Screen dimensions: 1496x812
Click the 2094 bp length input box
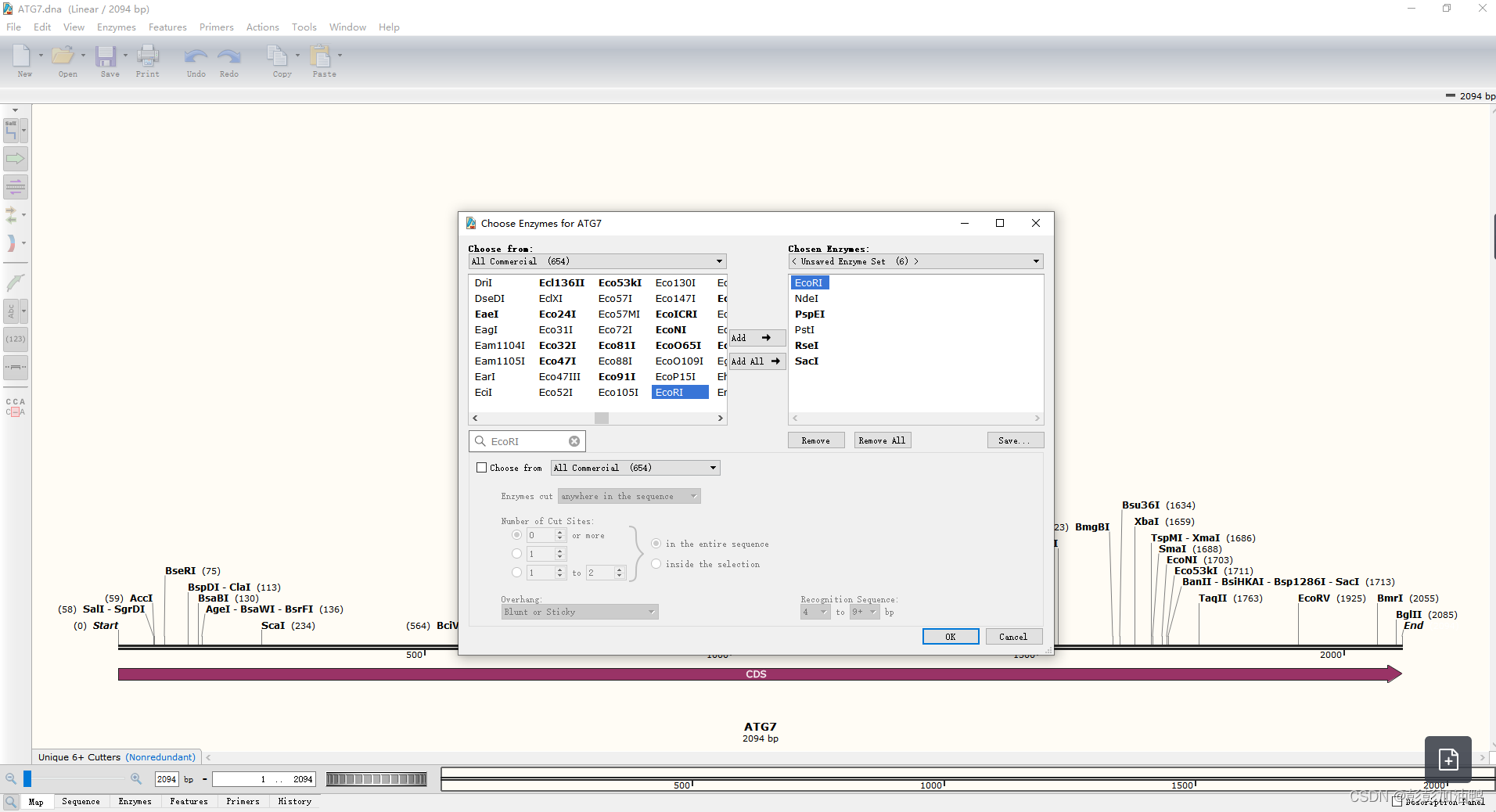167,779
